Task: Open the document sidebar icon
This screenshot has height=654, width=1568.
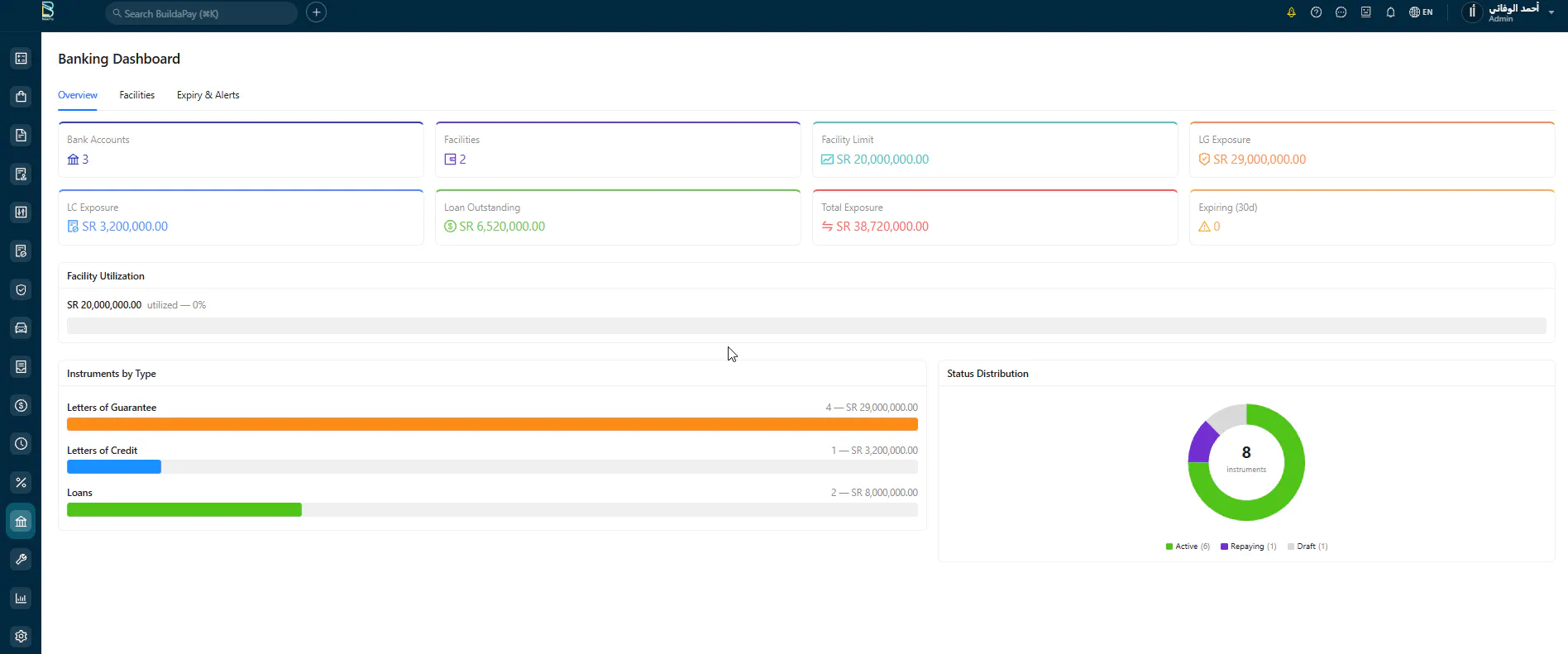Action: coord(21,135)
